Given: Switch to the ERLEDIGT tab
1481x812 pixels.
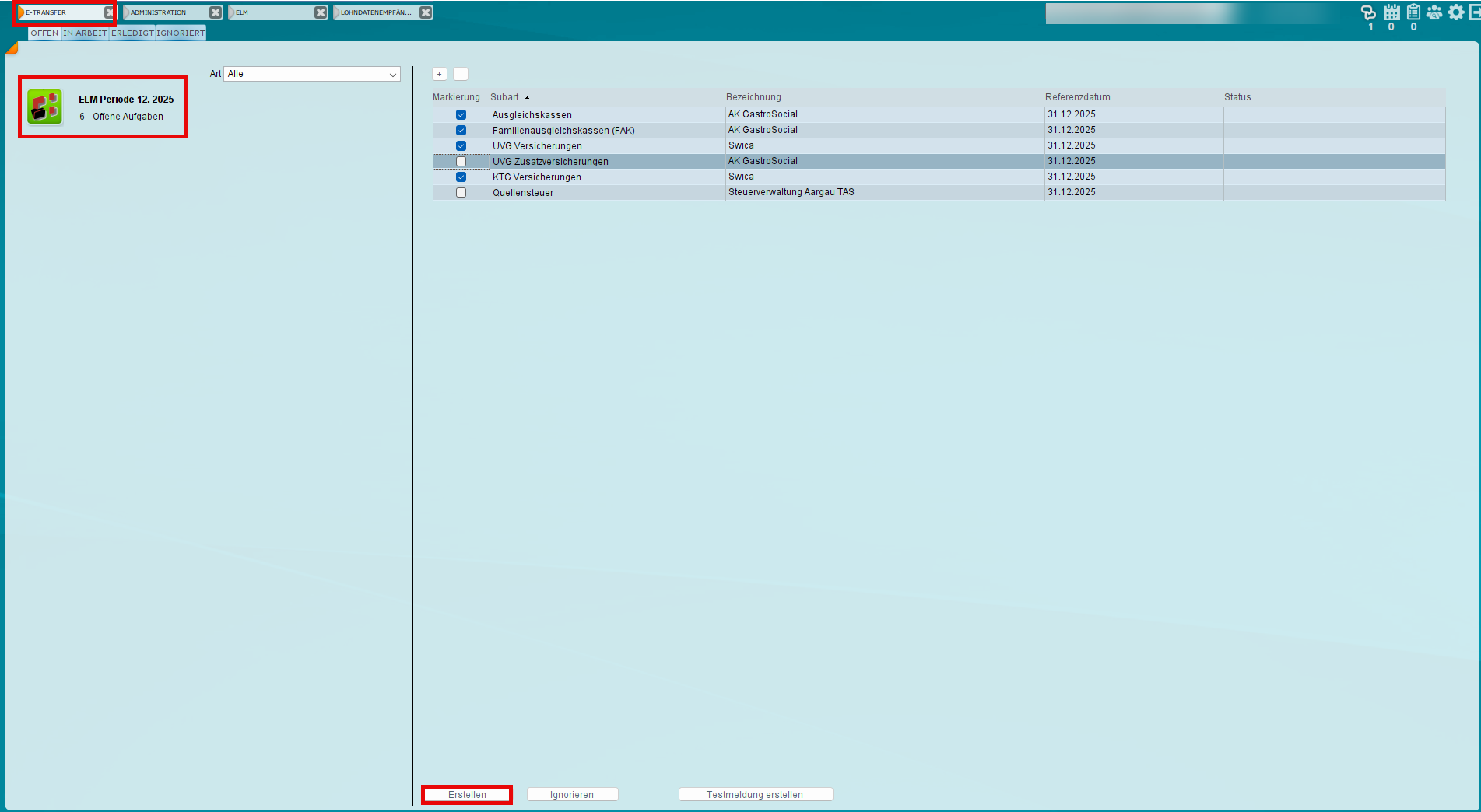Looking at the screenshot, I should (132, 33).
